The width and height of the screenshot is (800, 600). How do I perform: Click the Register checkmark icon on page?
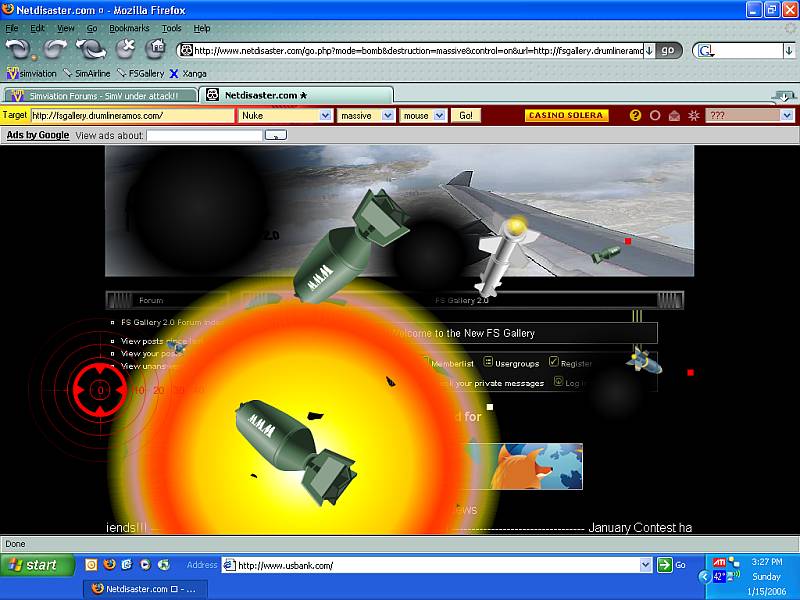point(554,361)
